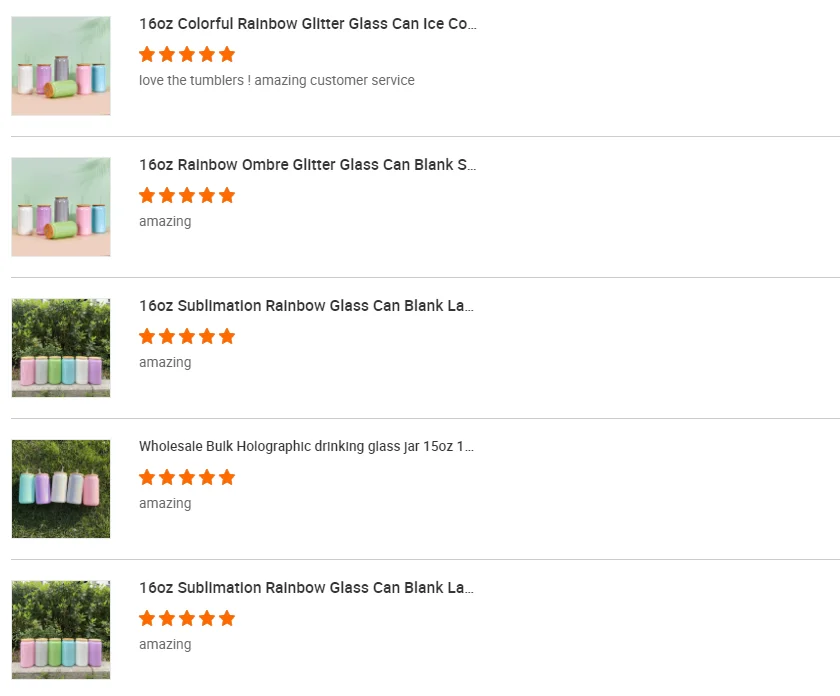This screenshot has height=696, width=840.
Task: Open the last Sublimation Rainbow Glass Can thumbnail
Action: point(61,630)
